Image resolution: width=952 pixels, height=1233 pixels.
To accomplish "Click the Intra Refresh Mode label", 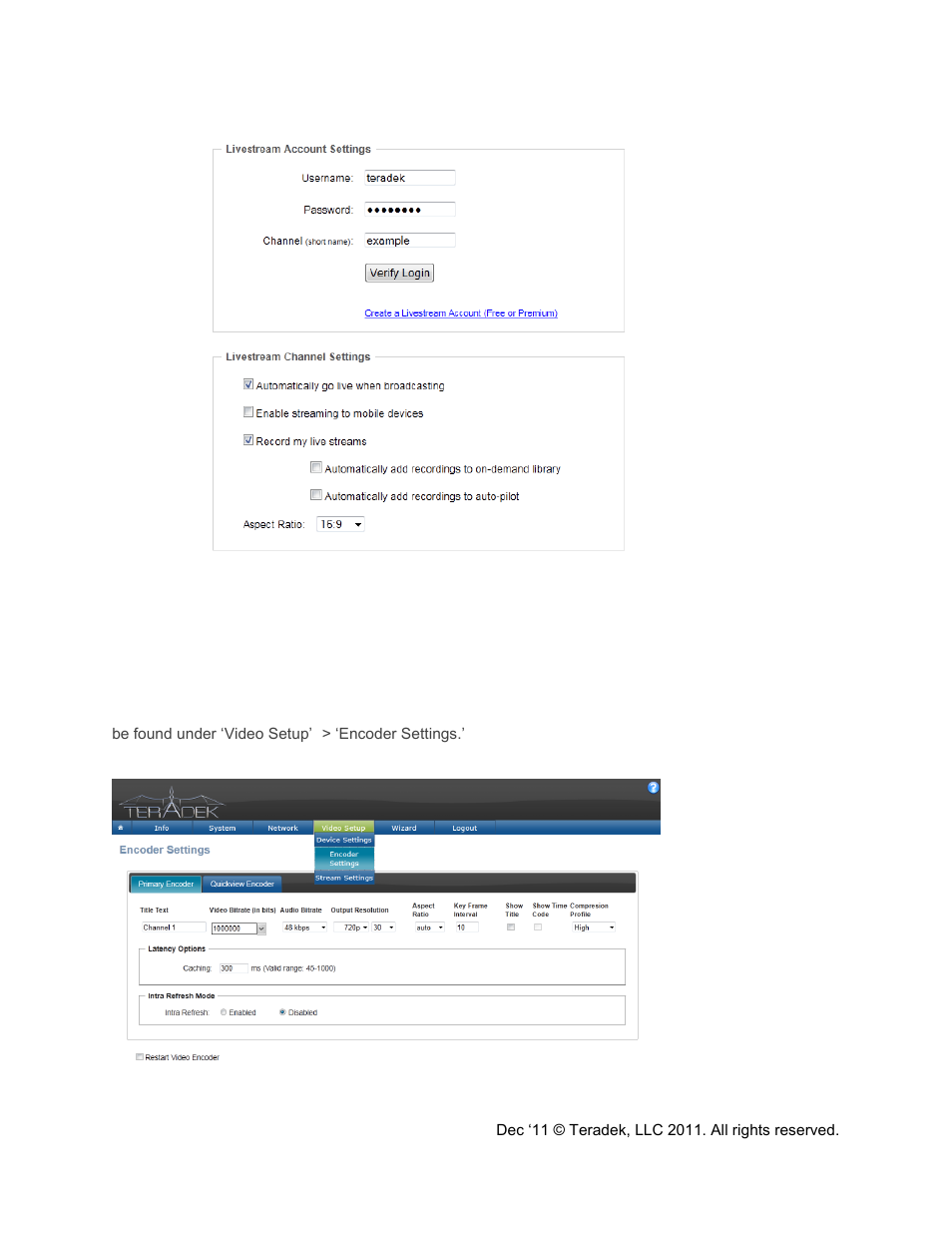I will [x=182, y=996].
